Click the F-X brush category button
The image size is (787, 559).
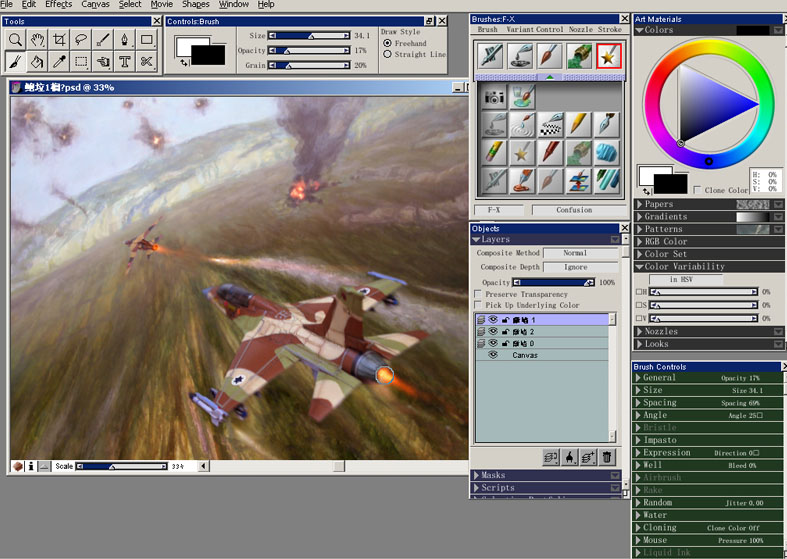pos(498,210)
